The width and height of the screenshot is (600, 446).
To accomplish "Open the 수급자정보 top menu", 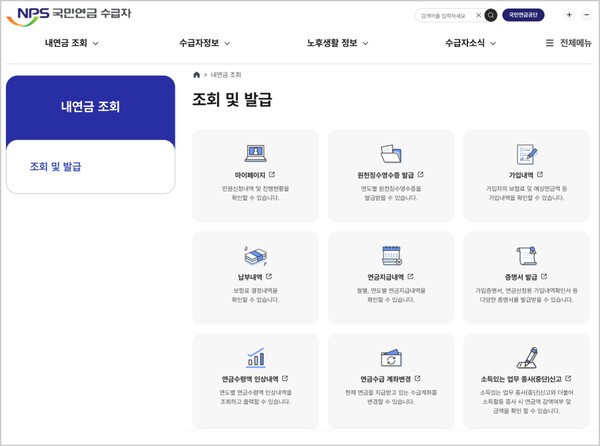I will (199, 43).
